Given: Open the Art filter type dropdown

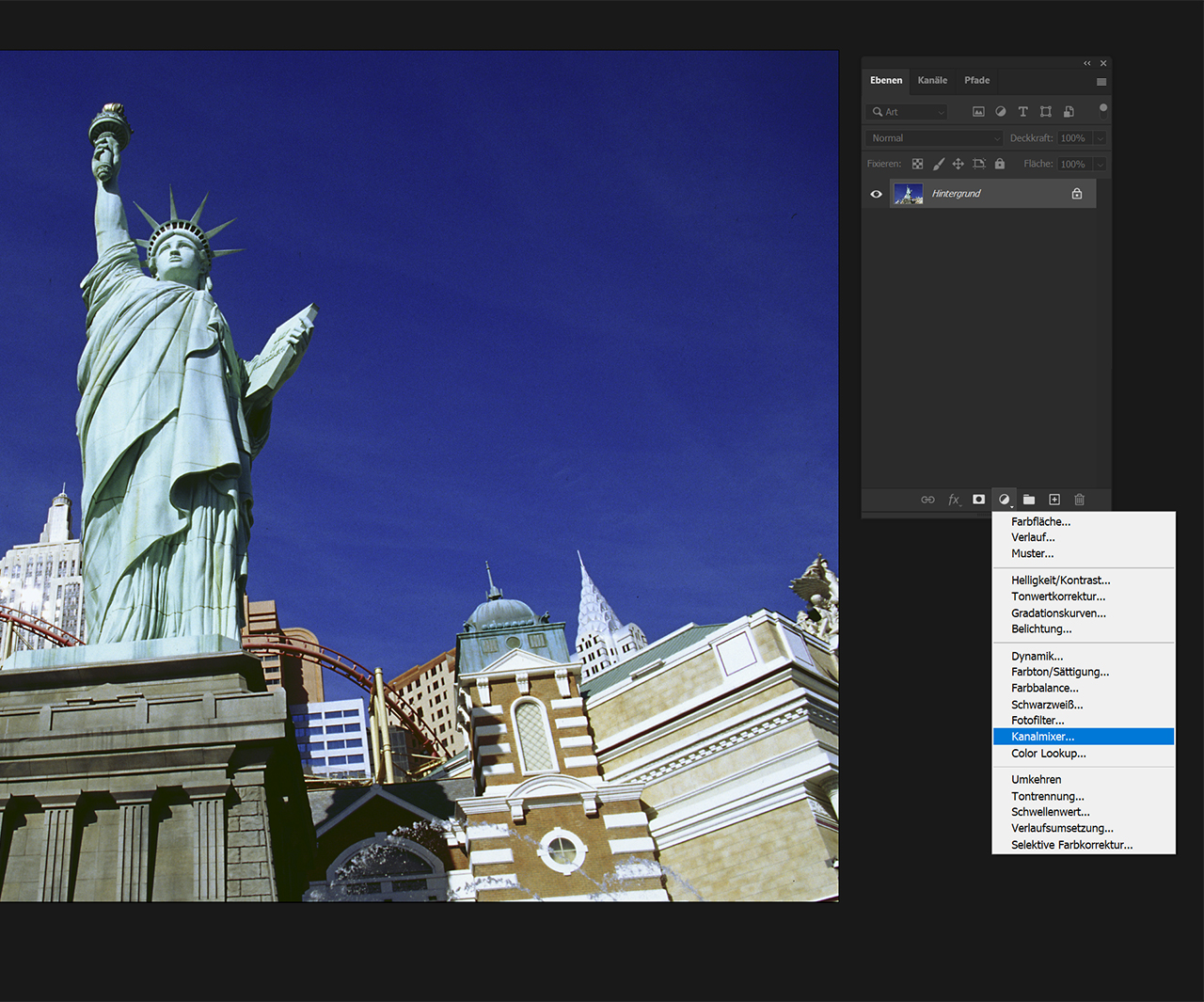Looking at the screenshot, I should (908, 112).
